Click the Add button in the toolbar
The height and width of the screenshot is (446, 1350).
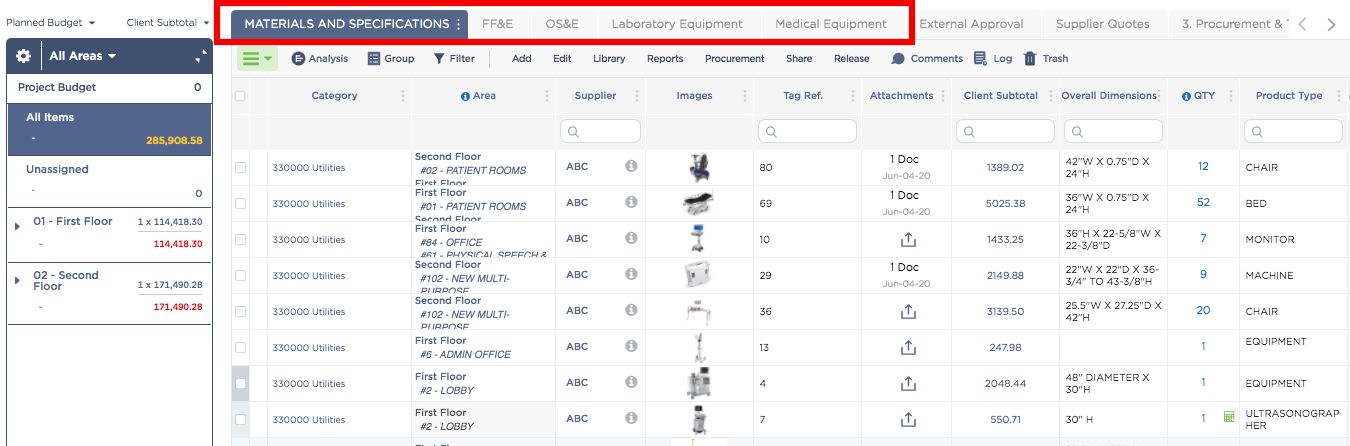coord(522,59)
